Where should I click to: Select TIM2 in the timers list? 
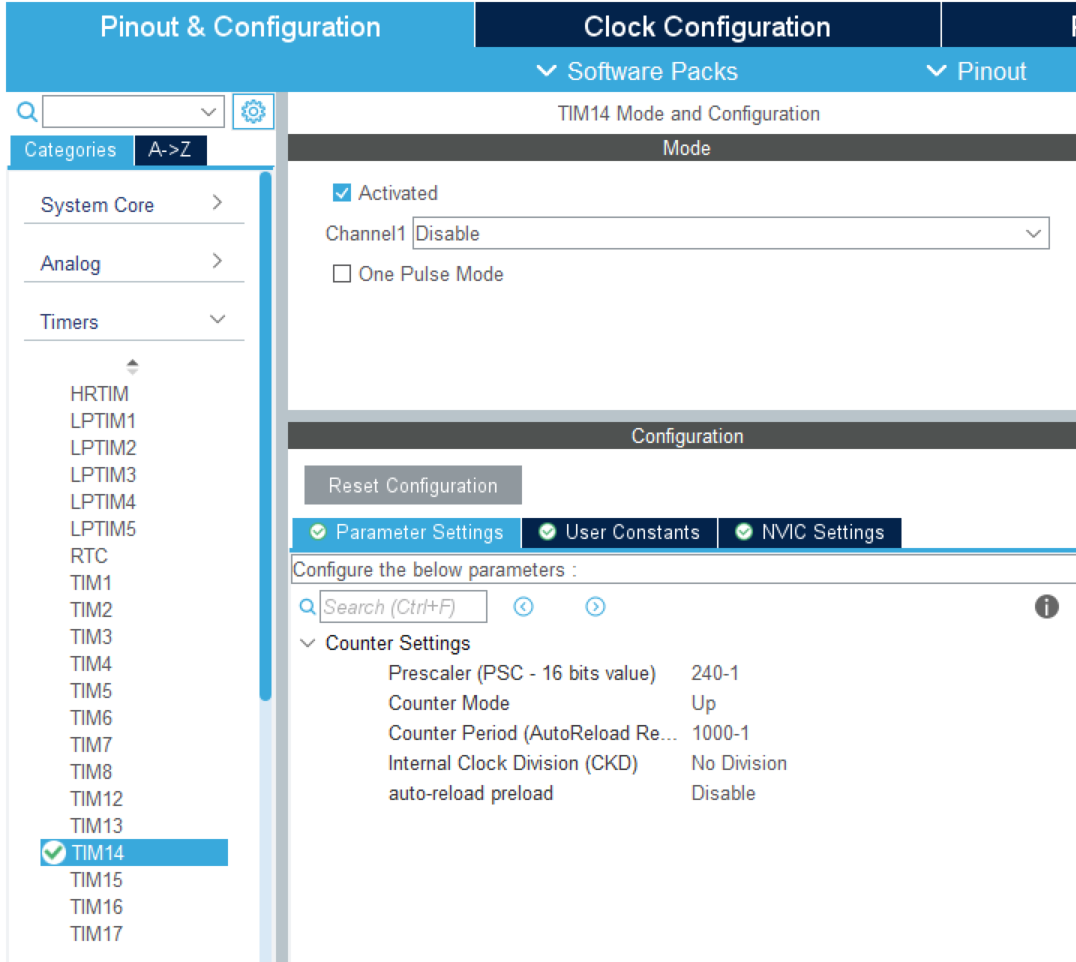point(91,609)
